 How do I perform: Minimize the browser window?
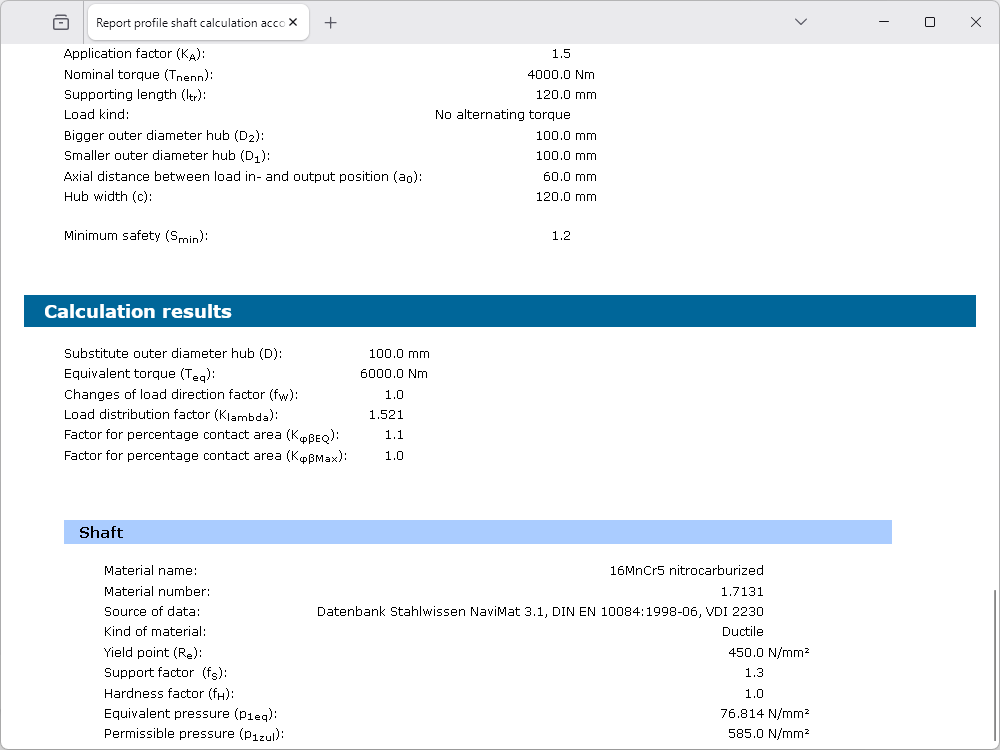[884, 22]
